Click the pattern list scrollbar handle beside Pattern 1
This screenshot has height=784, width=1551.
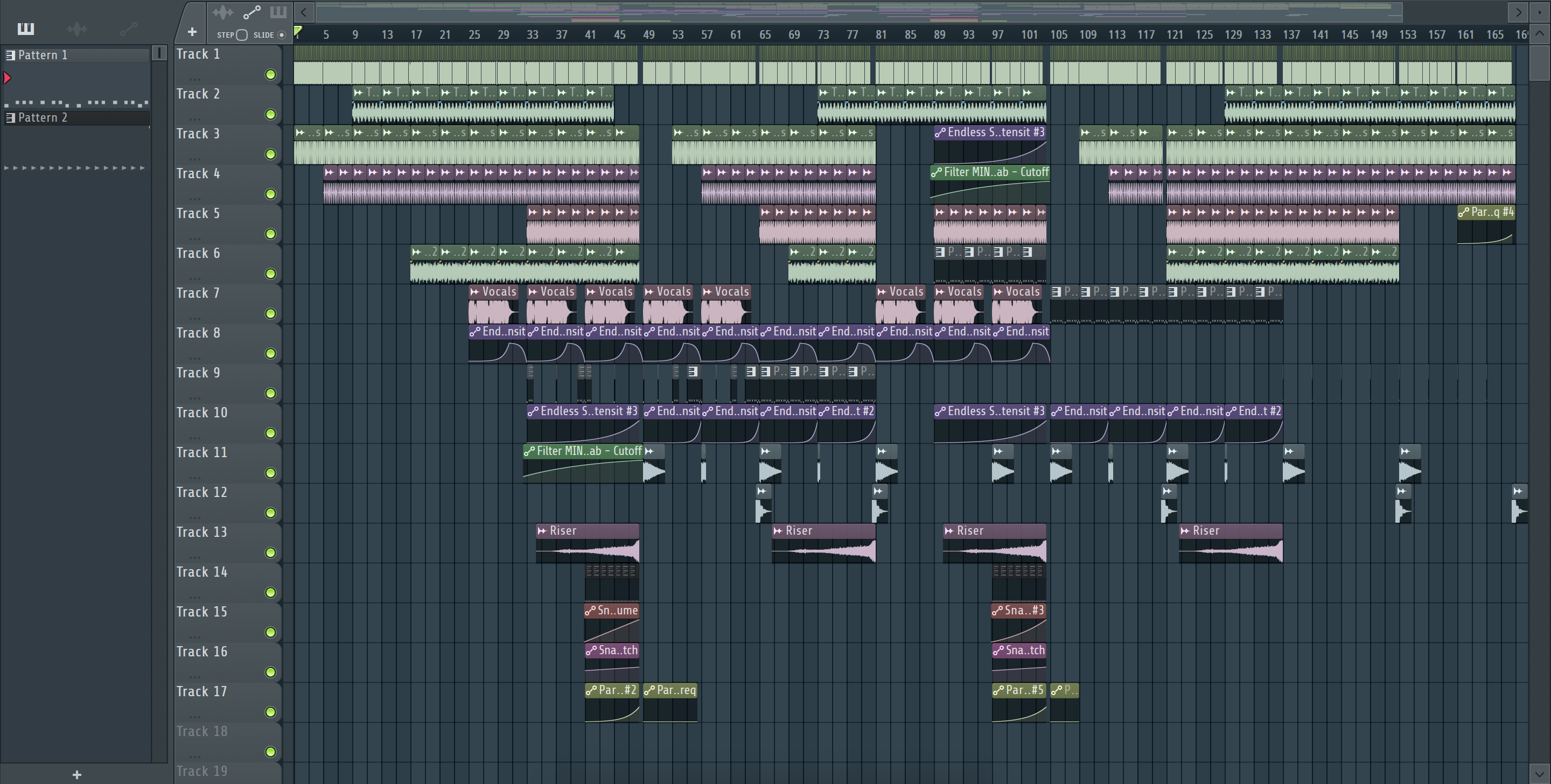coord(159,53)
